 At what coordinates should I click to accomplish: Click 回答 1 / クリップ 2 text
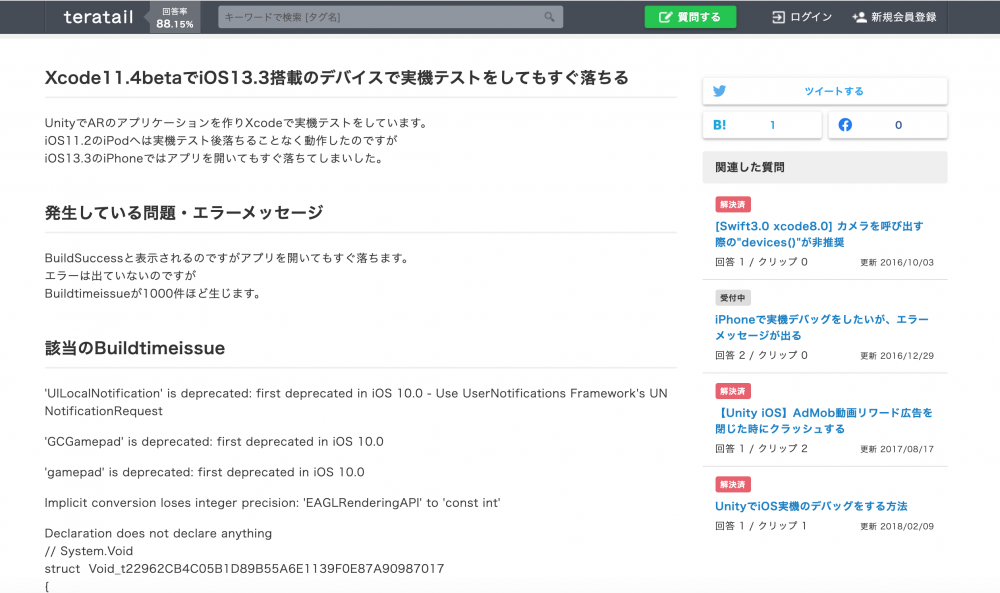click(x=761, y=449)
